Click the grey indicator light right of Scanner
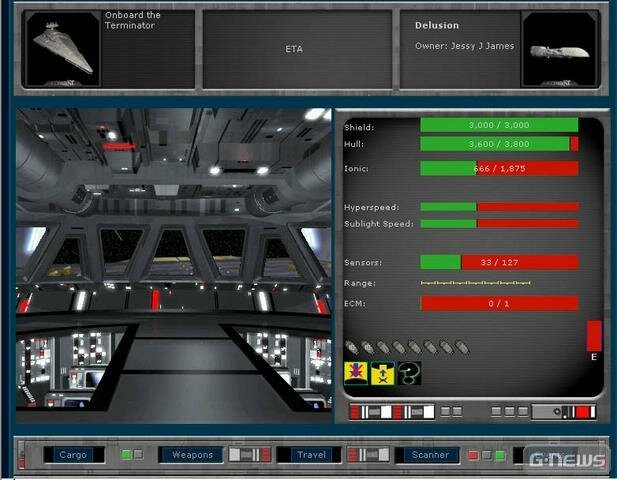The height and width of the screenshot is (480, 617). click(x=487, y=456)
